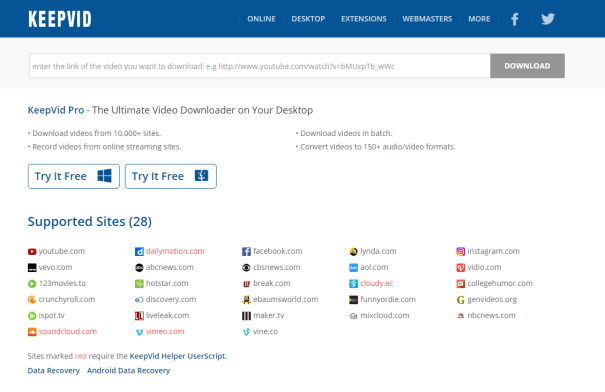Open the hotstar.com link
Image resolution: width=605 pixels, height=392 pixels.
pos(167,283)
